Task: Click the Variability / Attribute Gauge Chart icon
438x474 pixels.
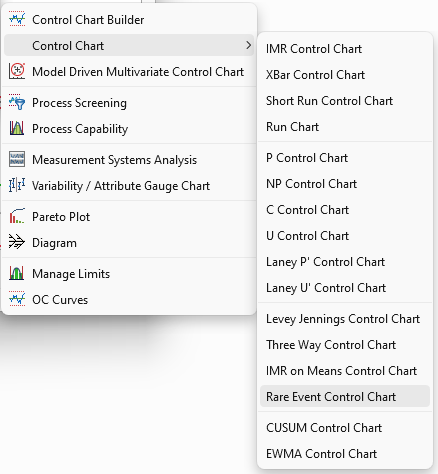Action: [17, 185]
